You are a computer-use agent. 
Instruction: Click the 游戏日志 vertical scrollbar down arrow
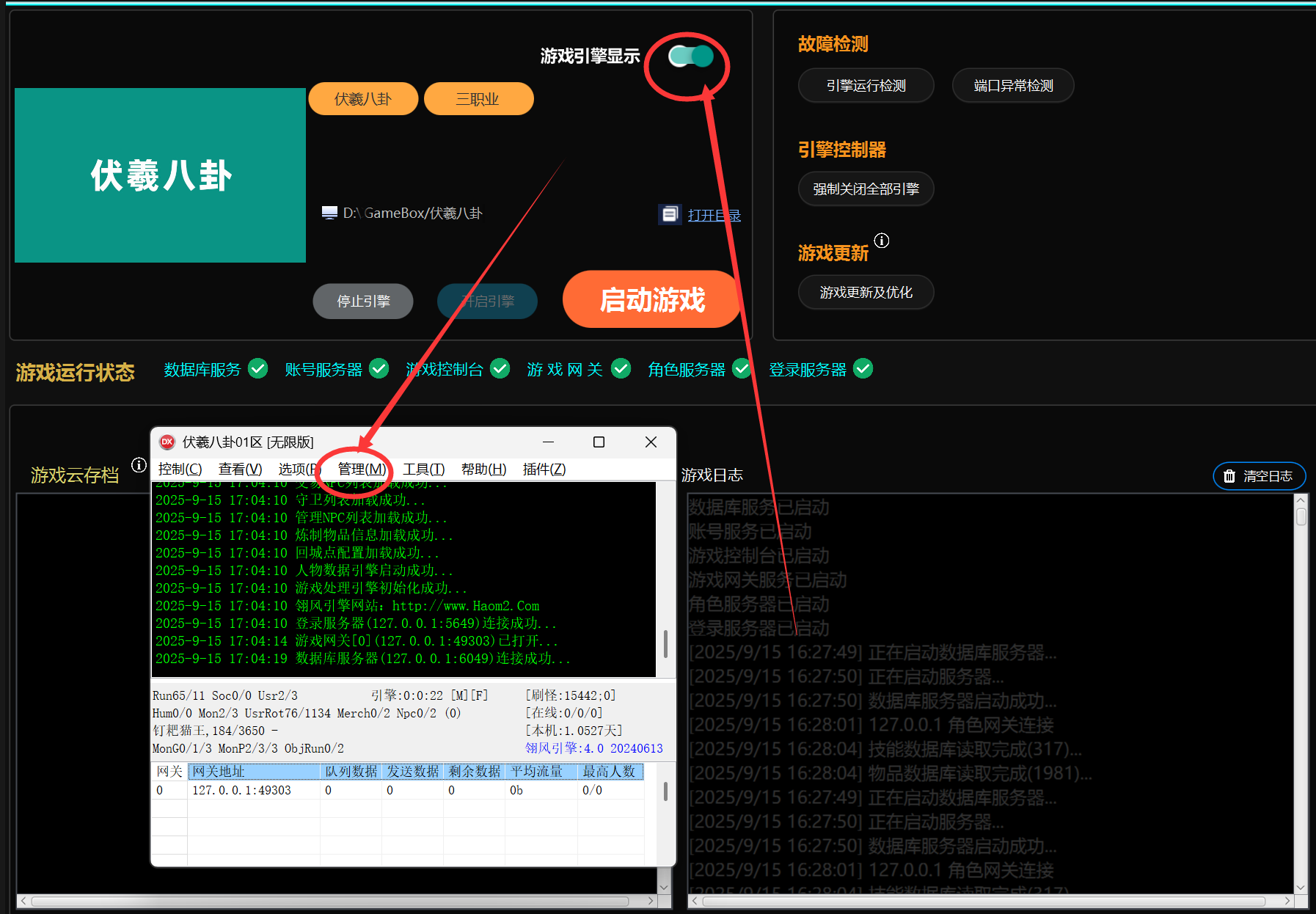point(1301,887)
